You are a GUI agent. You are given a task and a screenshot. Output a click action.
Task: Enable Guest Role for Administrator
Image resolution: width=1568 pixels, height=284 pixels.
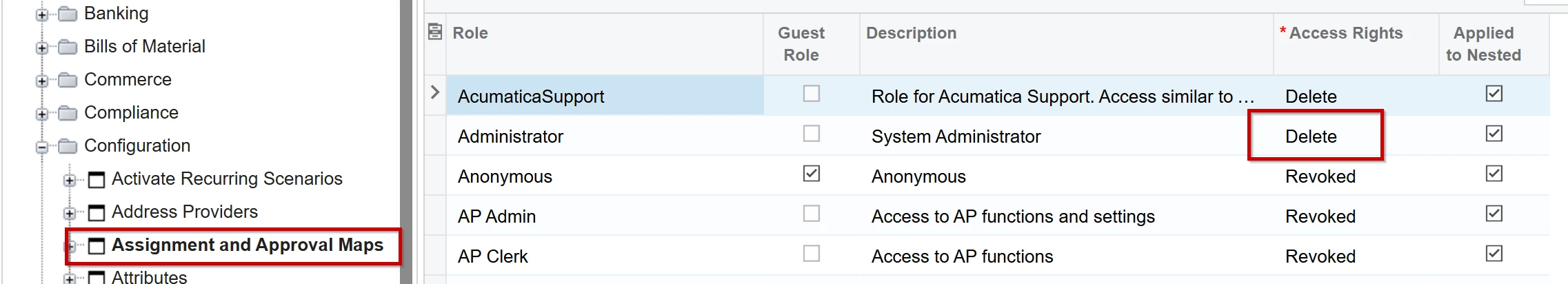point(812,134)
